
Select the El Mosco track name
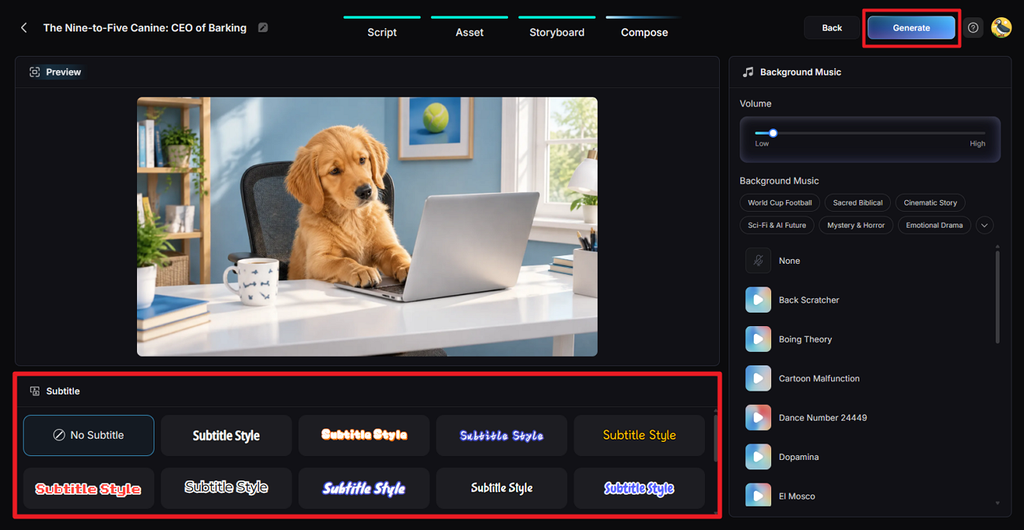796,496
